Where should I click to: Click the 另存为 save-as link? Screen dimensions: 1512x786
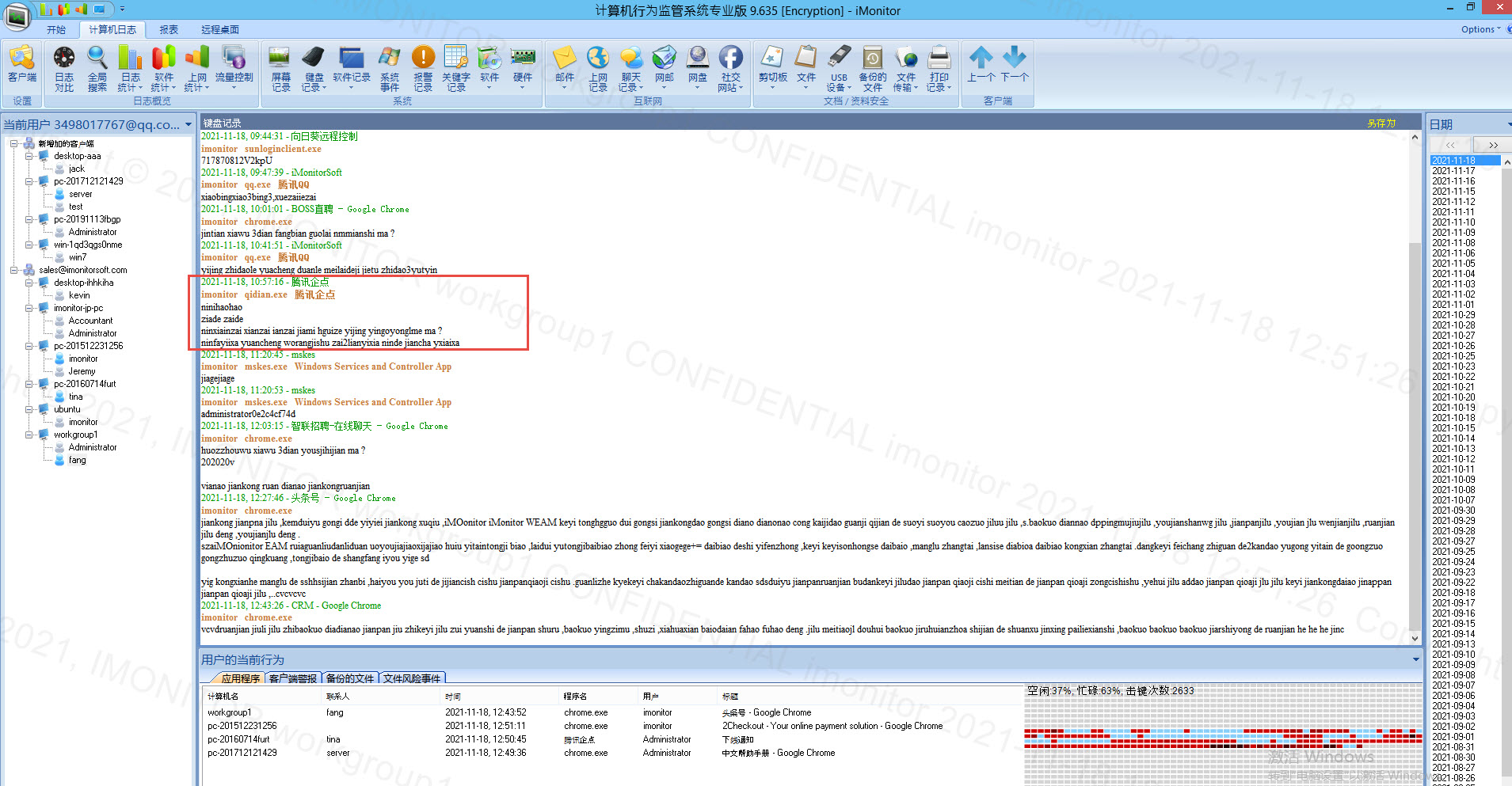pos(1381,123)
